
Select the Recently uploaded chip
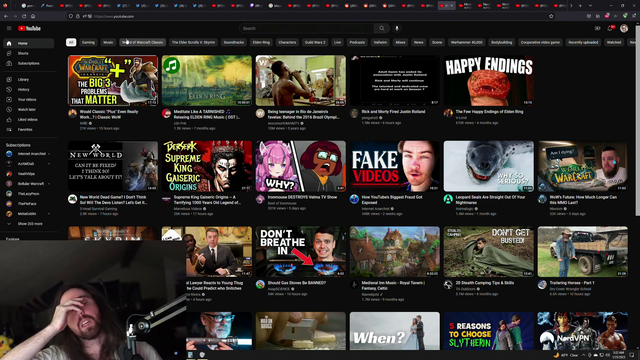[x=583, y=42]
